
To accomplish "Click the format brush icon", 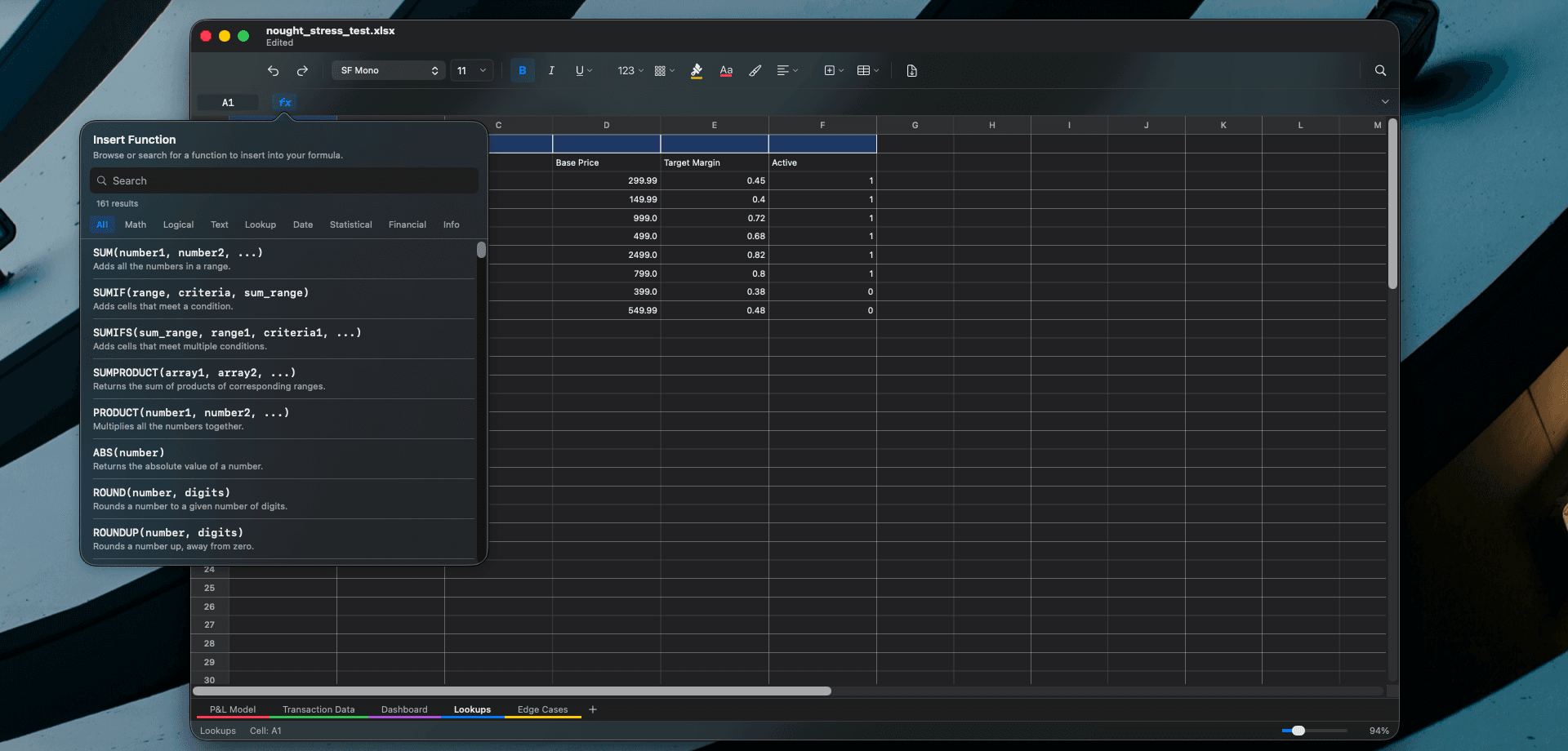I will (755, 71).
